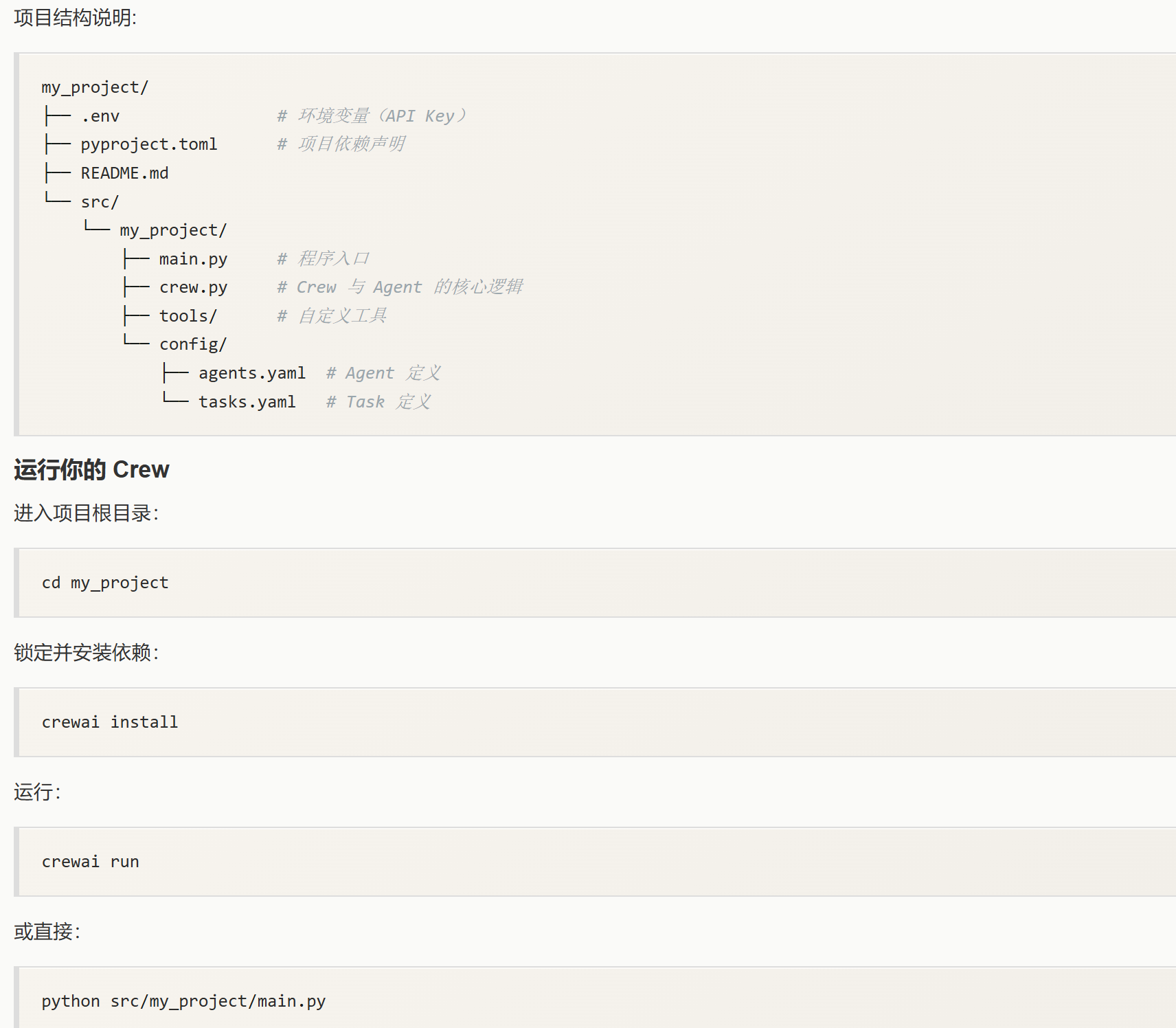Viewport: 1176px width, 1028px height.
Task: Click the 'agents.yaml' file entry
Action: tap(252, 373)
